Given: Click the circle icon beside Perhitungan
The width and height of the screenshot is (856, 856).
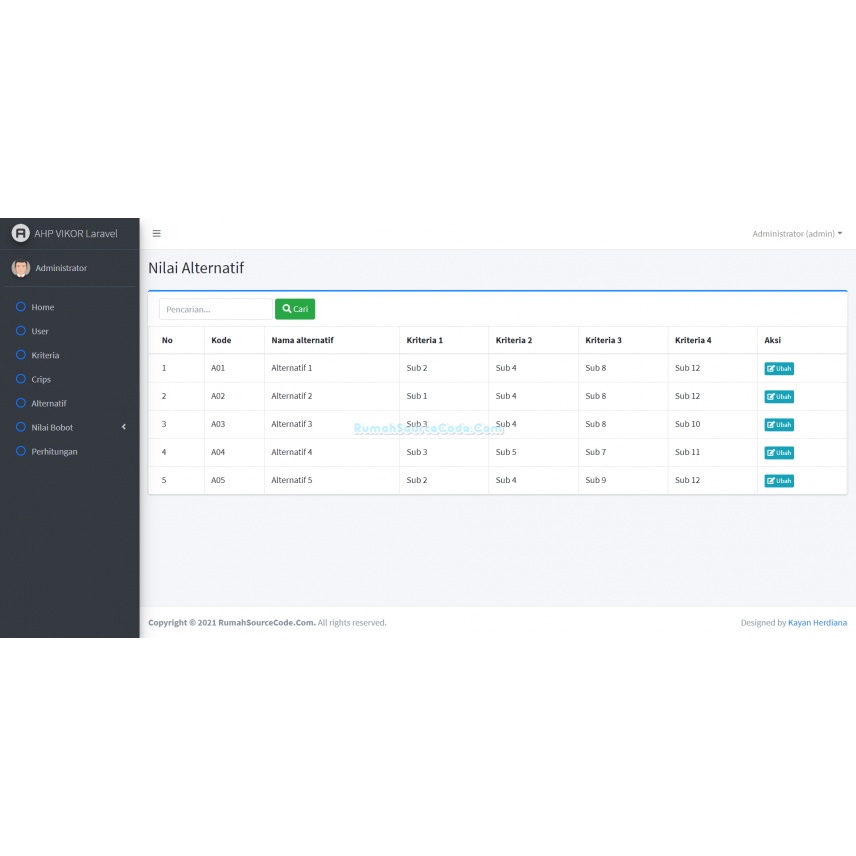Looking at the screenshot, I should pyautogui.click(x=20, y=451).
